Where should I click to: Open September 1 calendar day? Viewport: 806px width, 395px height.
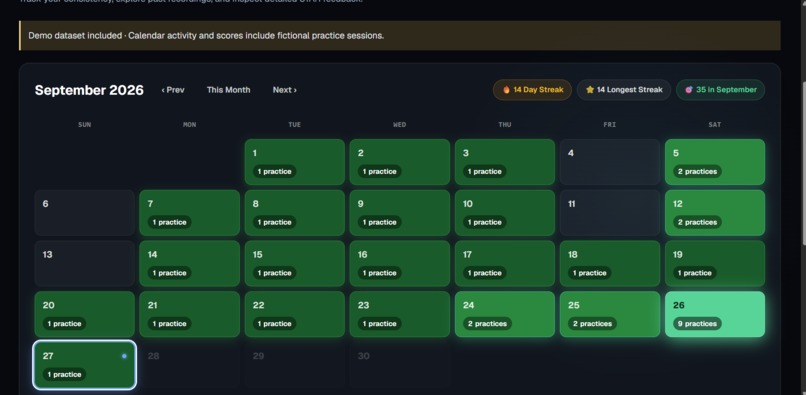click(x=295, y=162)
